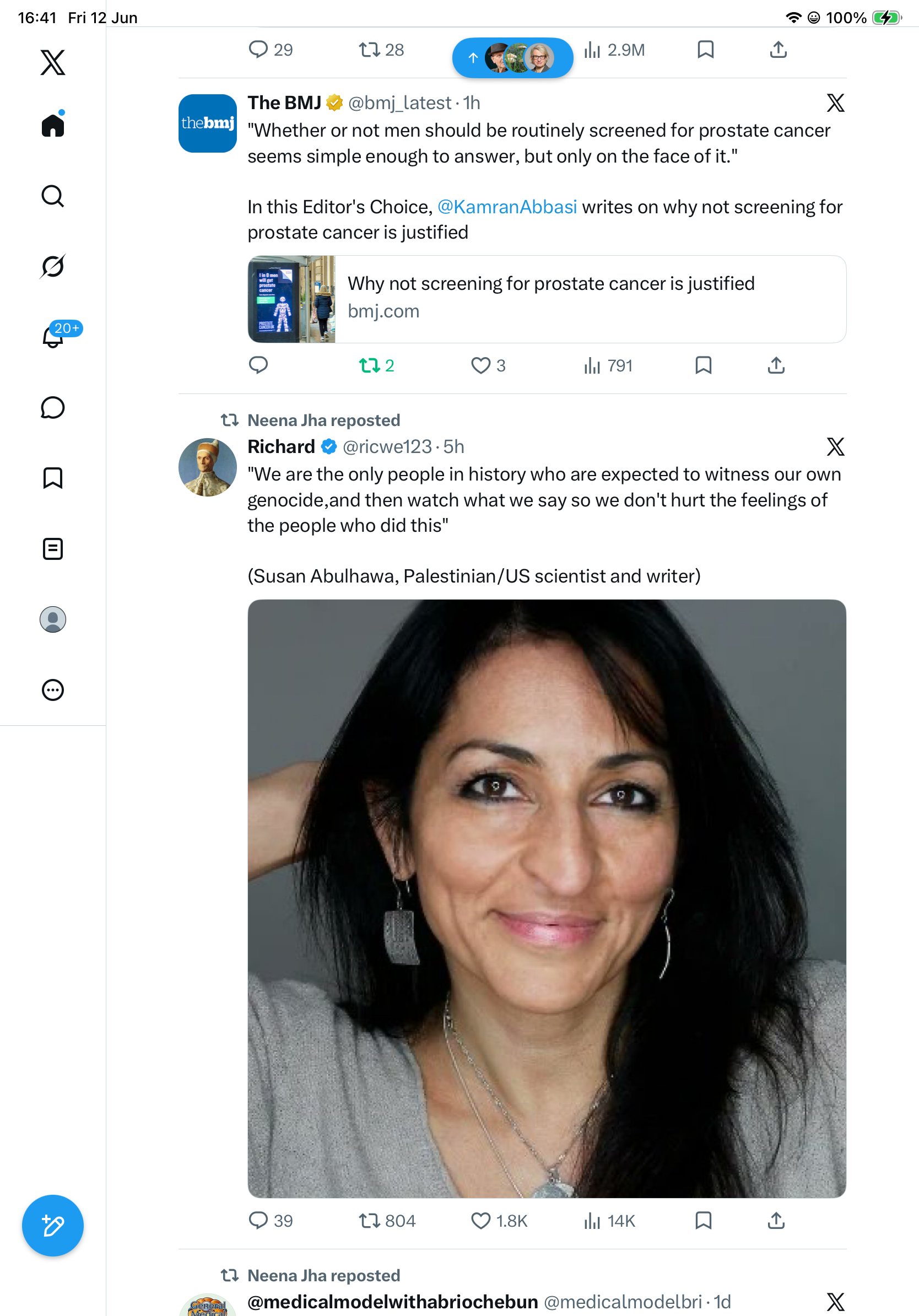Screen dimensions: 919x1316
Task: Tap the compose post floating button
Action: click(x=53, y=1226)
